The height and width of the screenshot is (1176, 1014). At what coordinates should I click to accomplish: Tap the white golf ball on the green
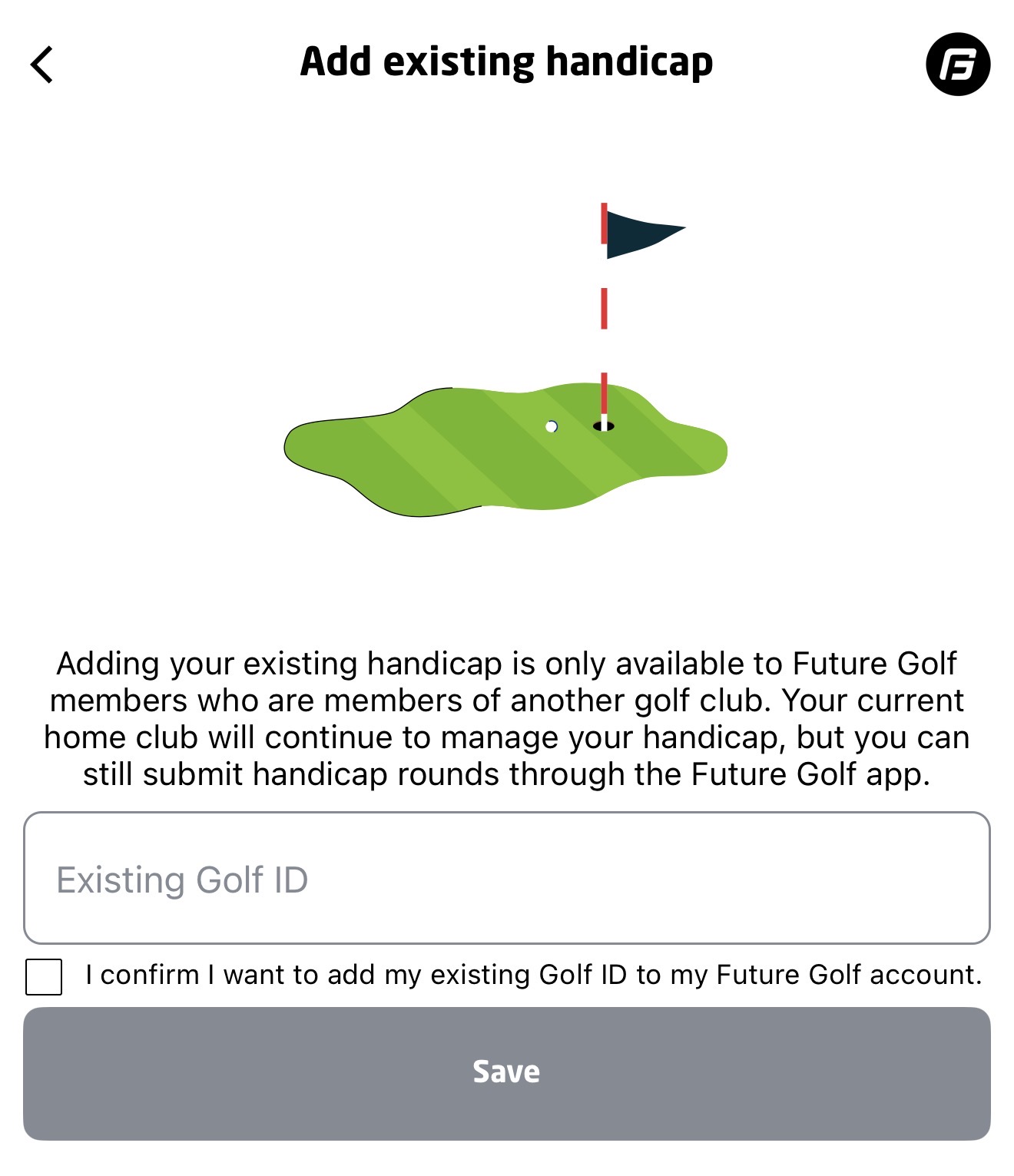pyautogui.click(x=552, y=426)
